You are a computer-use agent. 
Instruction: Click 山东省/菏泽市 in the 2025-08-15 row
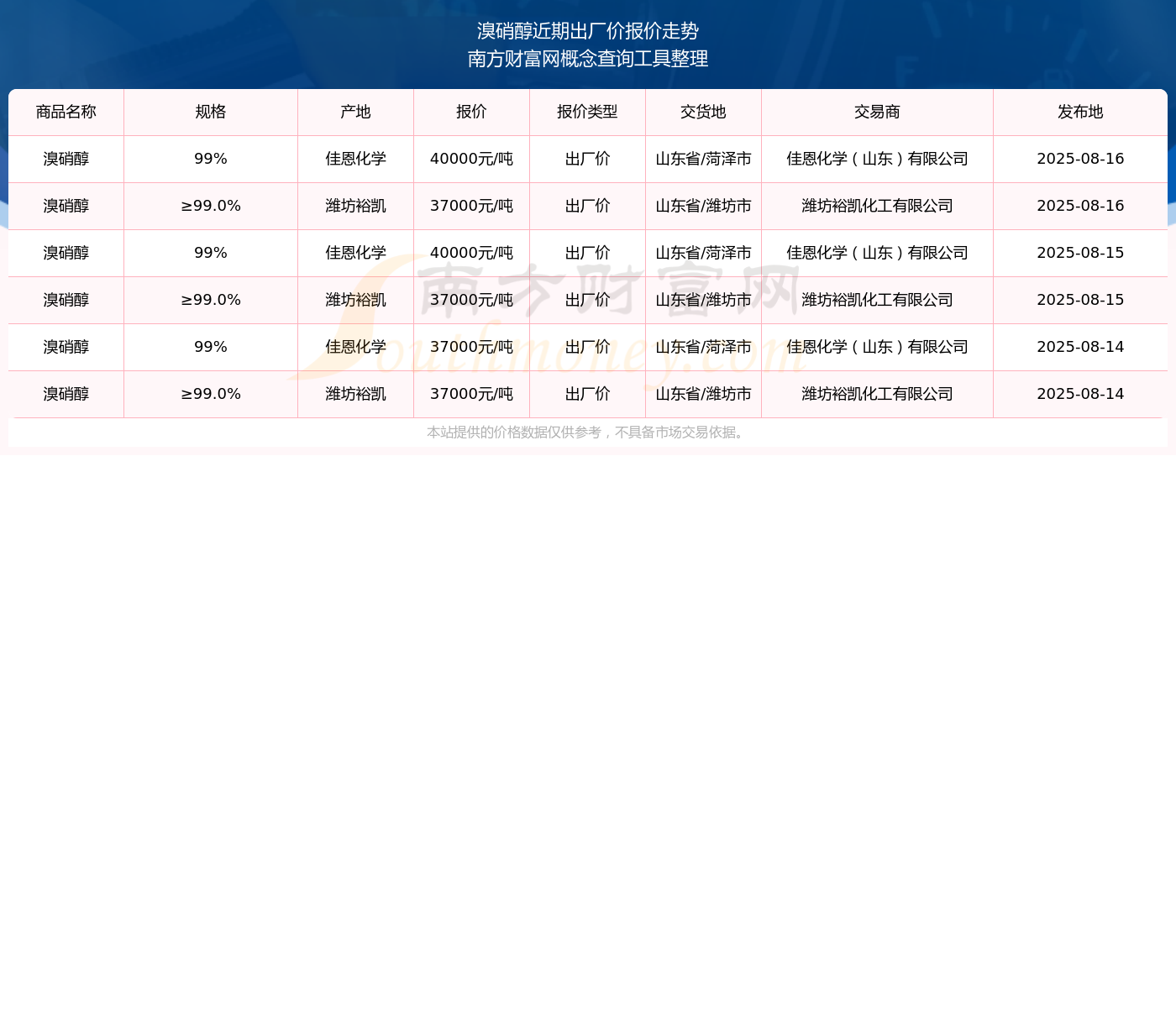(704, 254)
